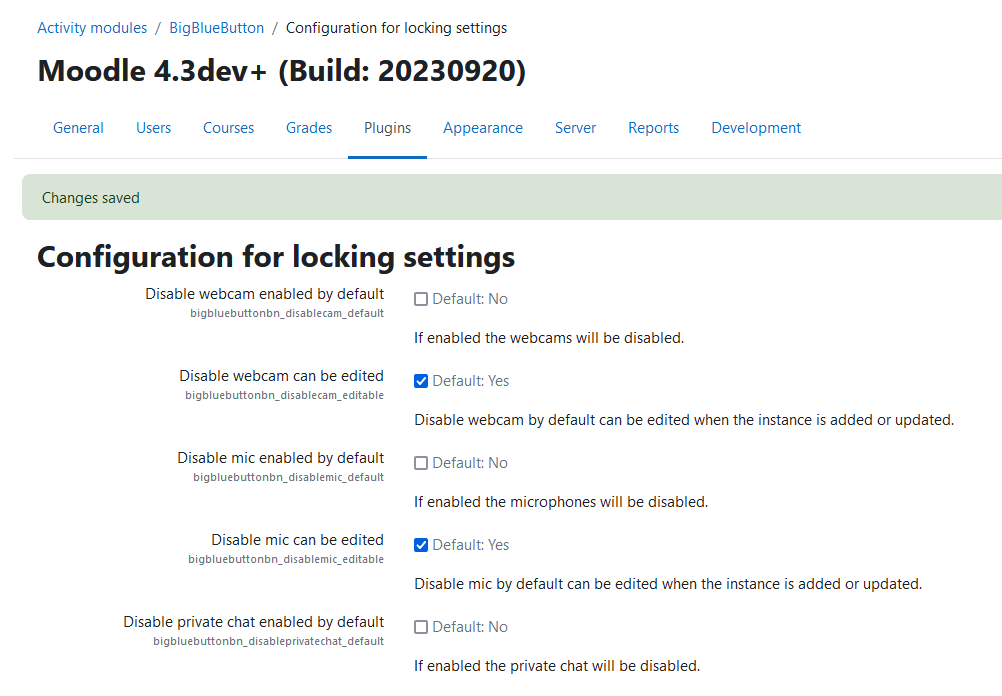1002x696 pixels.
Task: Click 'If enabled the webcams will be disabled' text
Action: 549,337
